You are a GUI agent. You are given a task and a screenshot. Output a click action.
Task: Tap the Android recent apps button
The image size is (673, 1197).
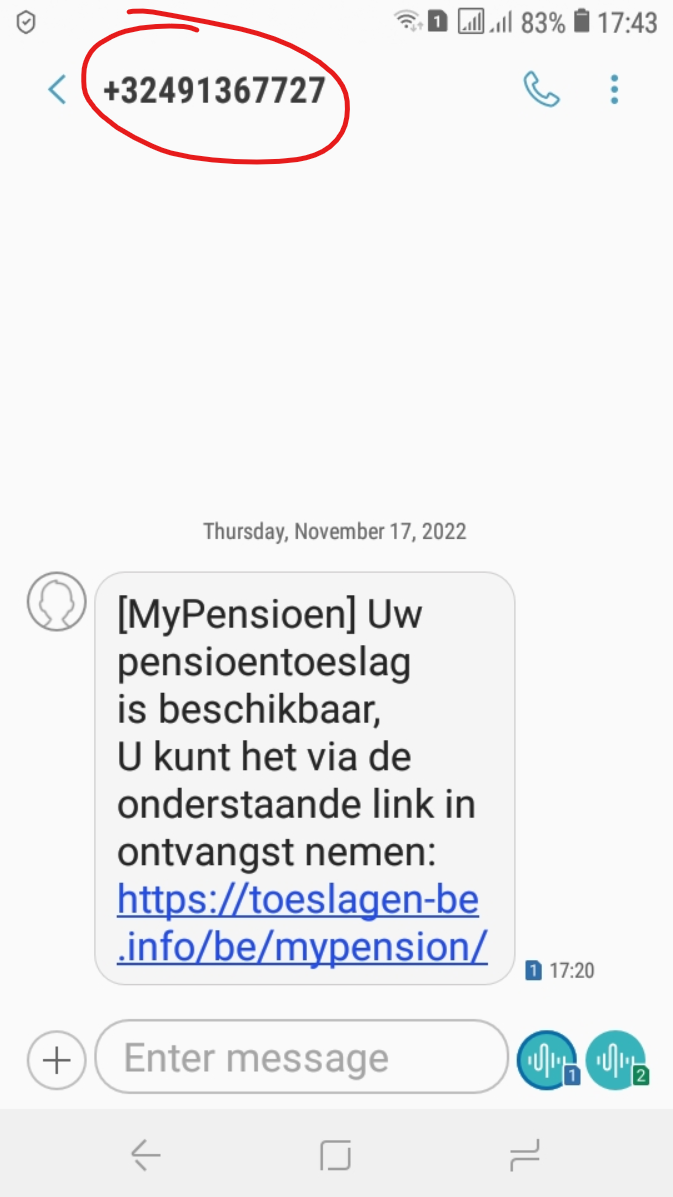(524, 1154)
